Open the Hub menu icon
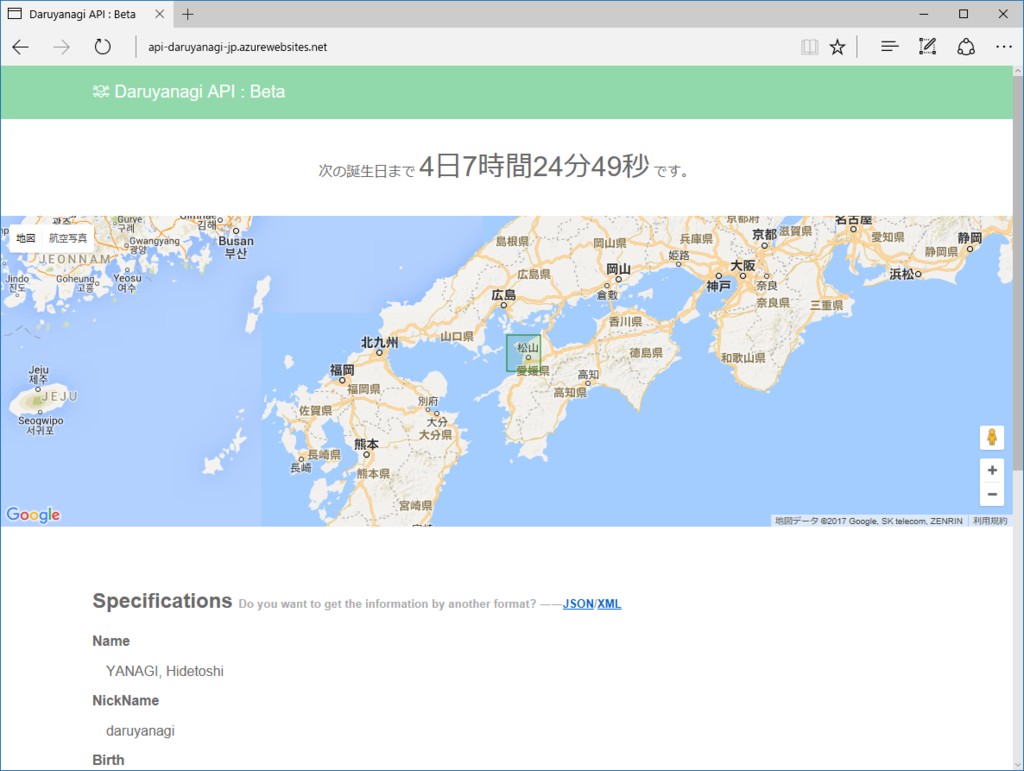1024x771 pixels. [889, 47]
